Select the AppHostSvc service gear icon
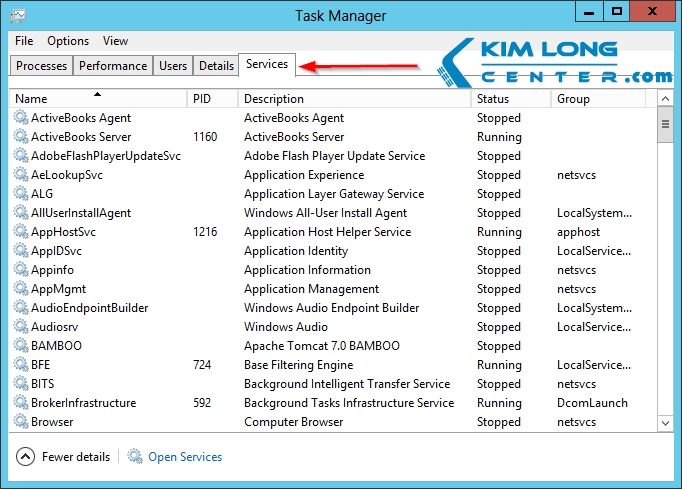 [21, 232]
